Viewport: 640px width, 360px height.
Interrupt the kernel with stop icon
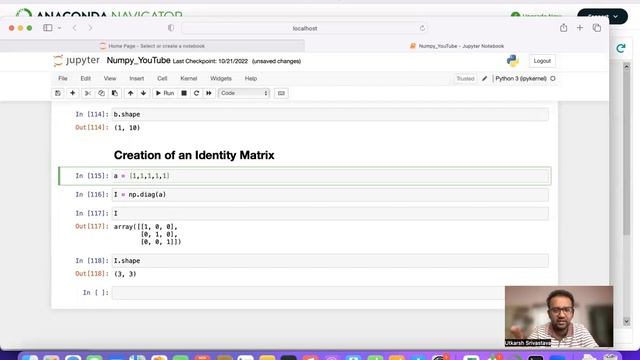coord(184,93)
